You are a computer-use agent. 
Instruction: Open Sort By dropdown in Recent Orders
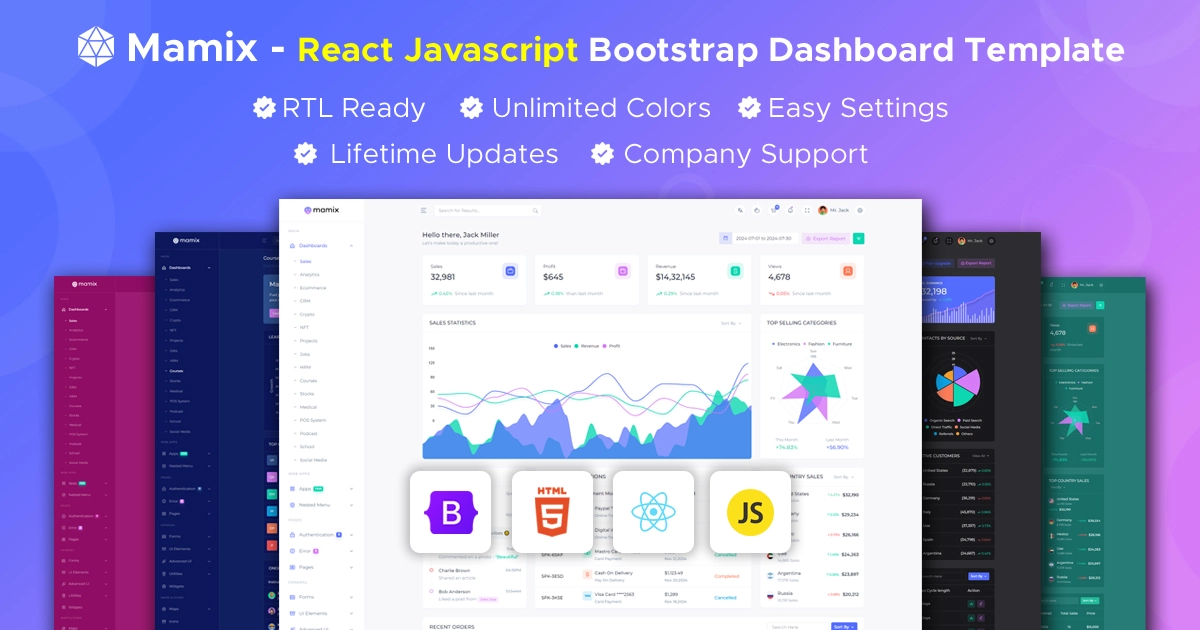tap(844, 626)
